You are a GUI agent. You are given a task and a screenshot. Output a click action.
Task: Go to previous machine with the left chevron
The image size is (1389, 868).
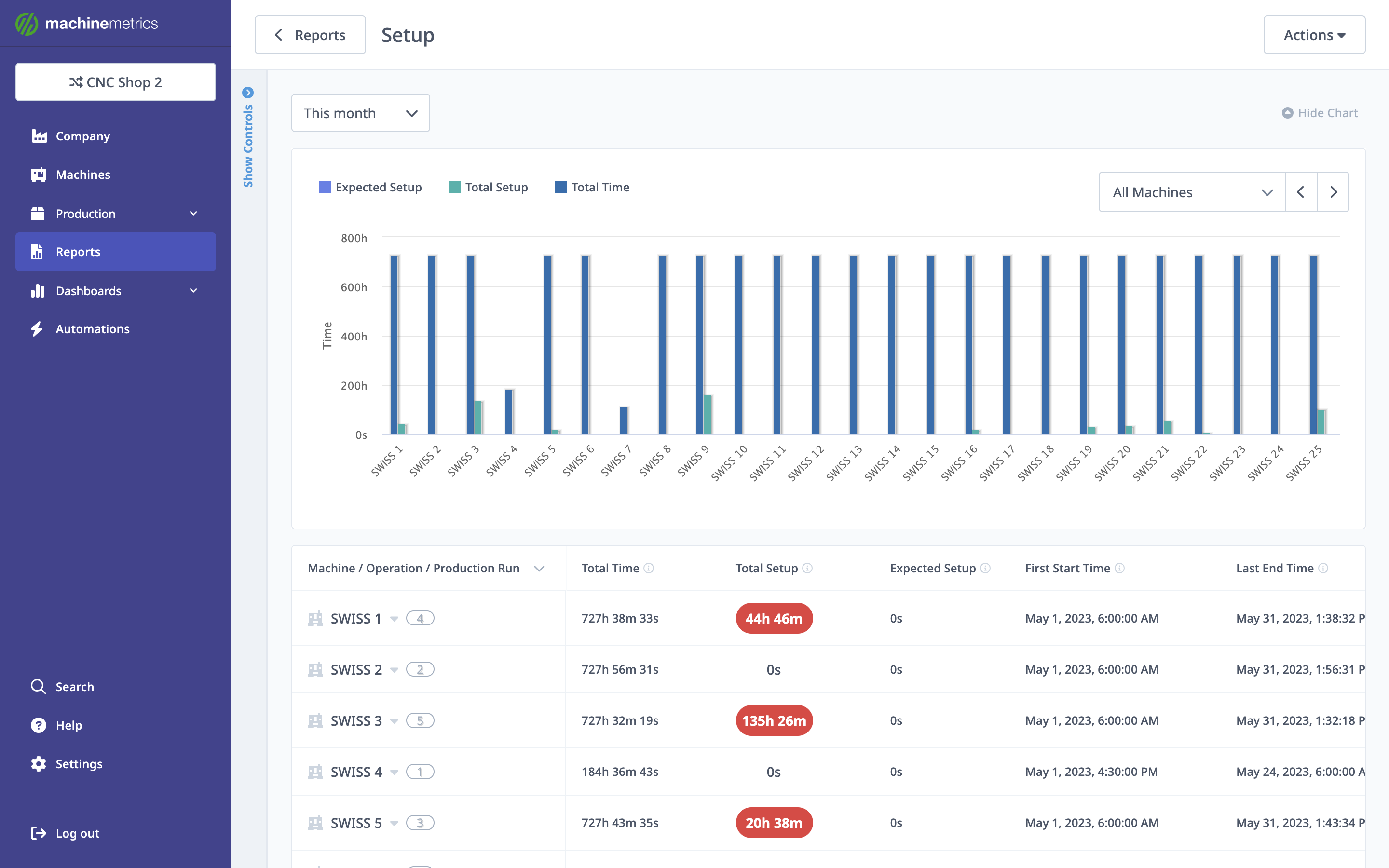point(1301,192)
